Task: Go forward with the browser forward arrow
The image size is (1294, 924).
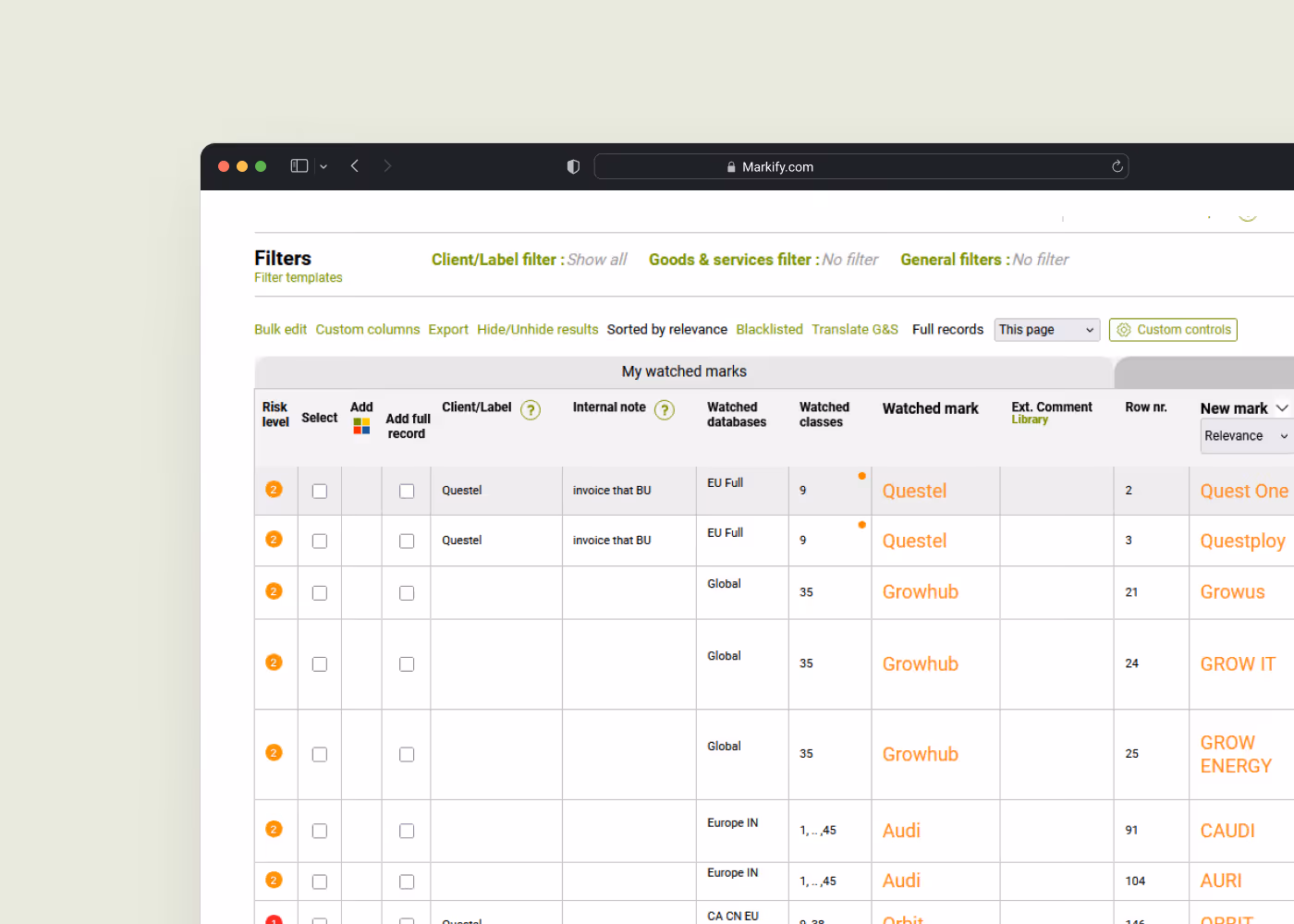Action: coord(387,166)
